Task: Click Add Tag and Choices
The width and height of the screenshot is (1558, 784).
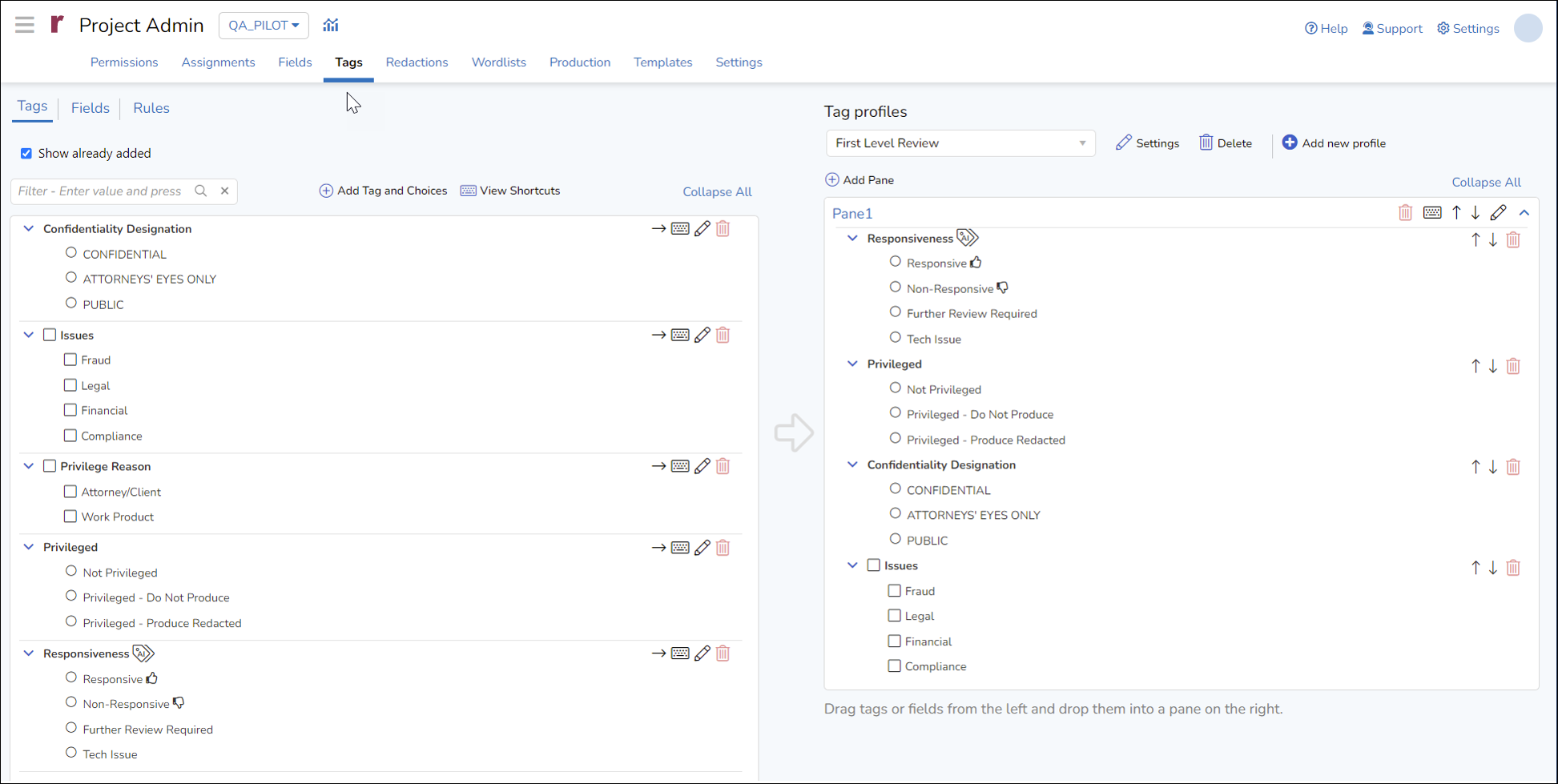Action: coord(383,191)
